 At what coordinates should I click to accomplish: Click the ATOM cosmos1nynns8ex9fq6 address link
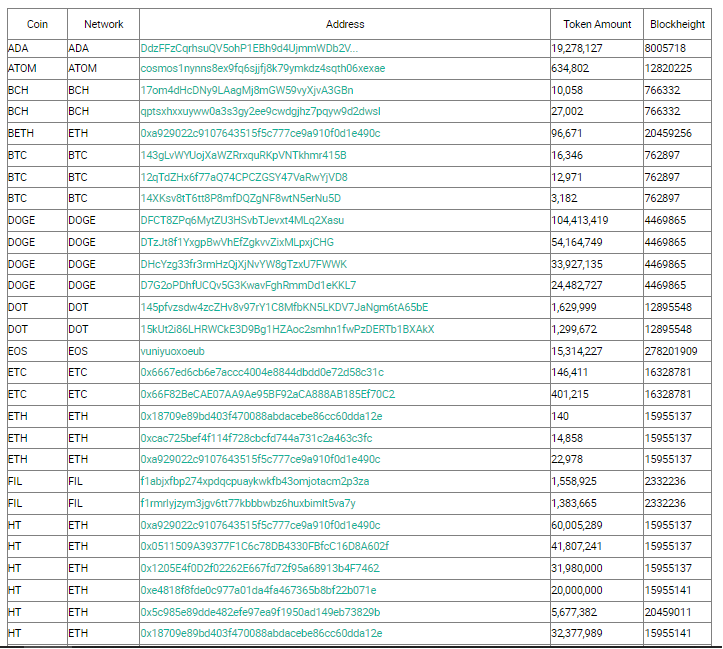(263, 68)
